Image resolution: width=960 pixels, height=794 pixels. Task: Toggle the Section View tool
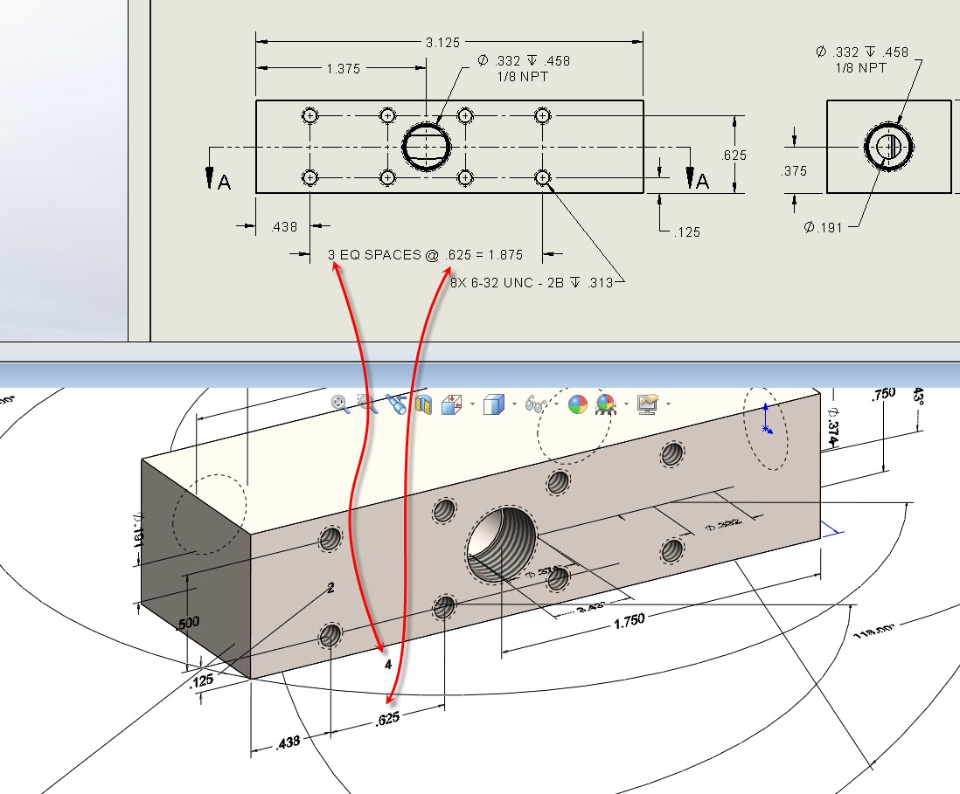pyautogui.click(x=423, y=404)
